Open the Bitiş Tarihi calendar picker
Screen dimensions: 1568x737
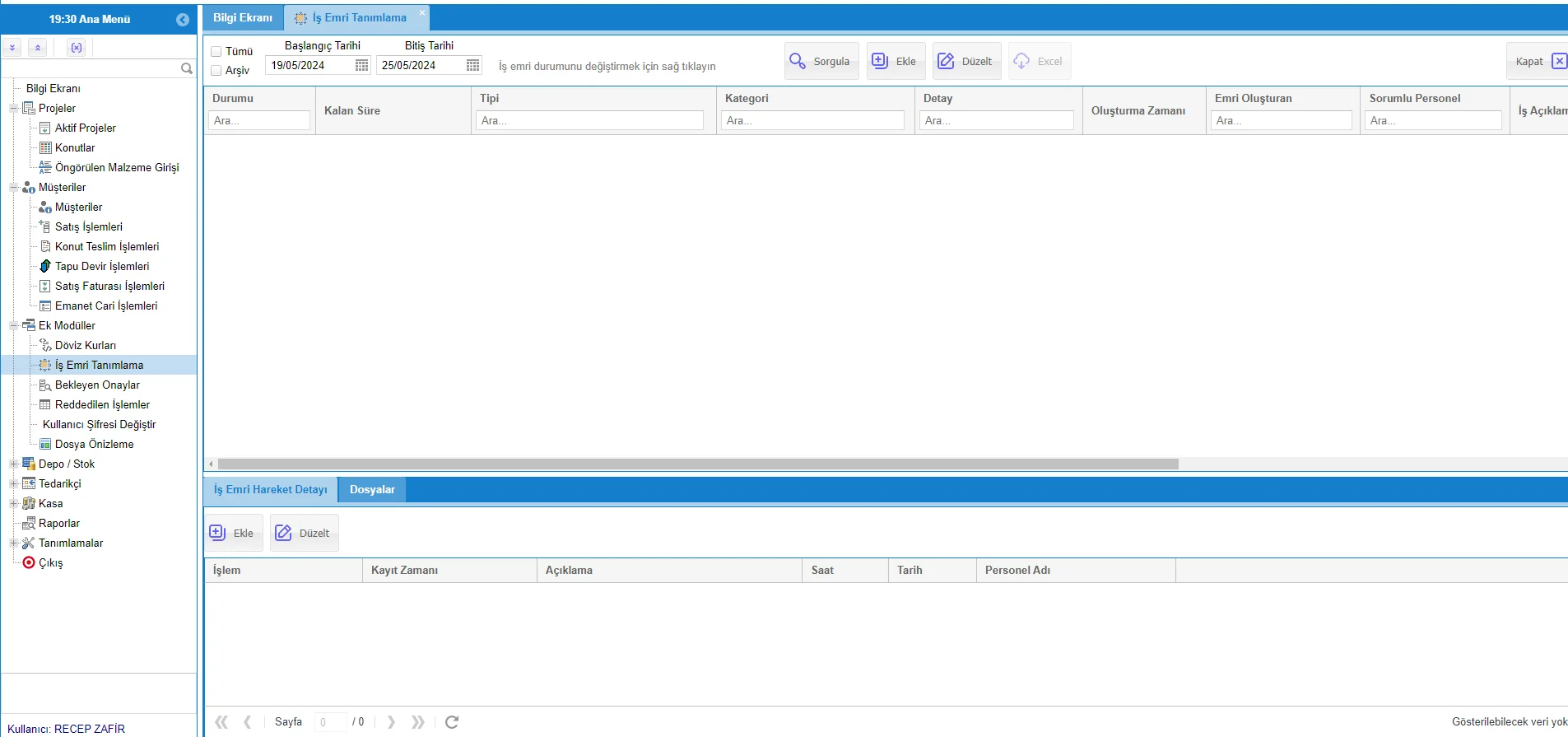point(472,66)
